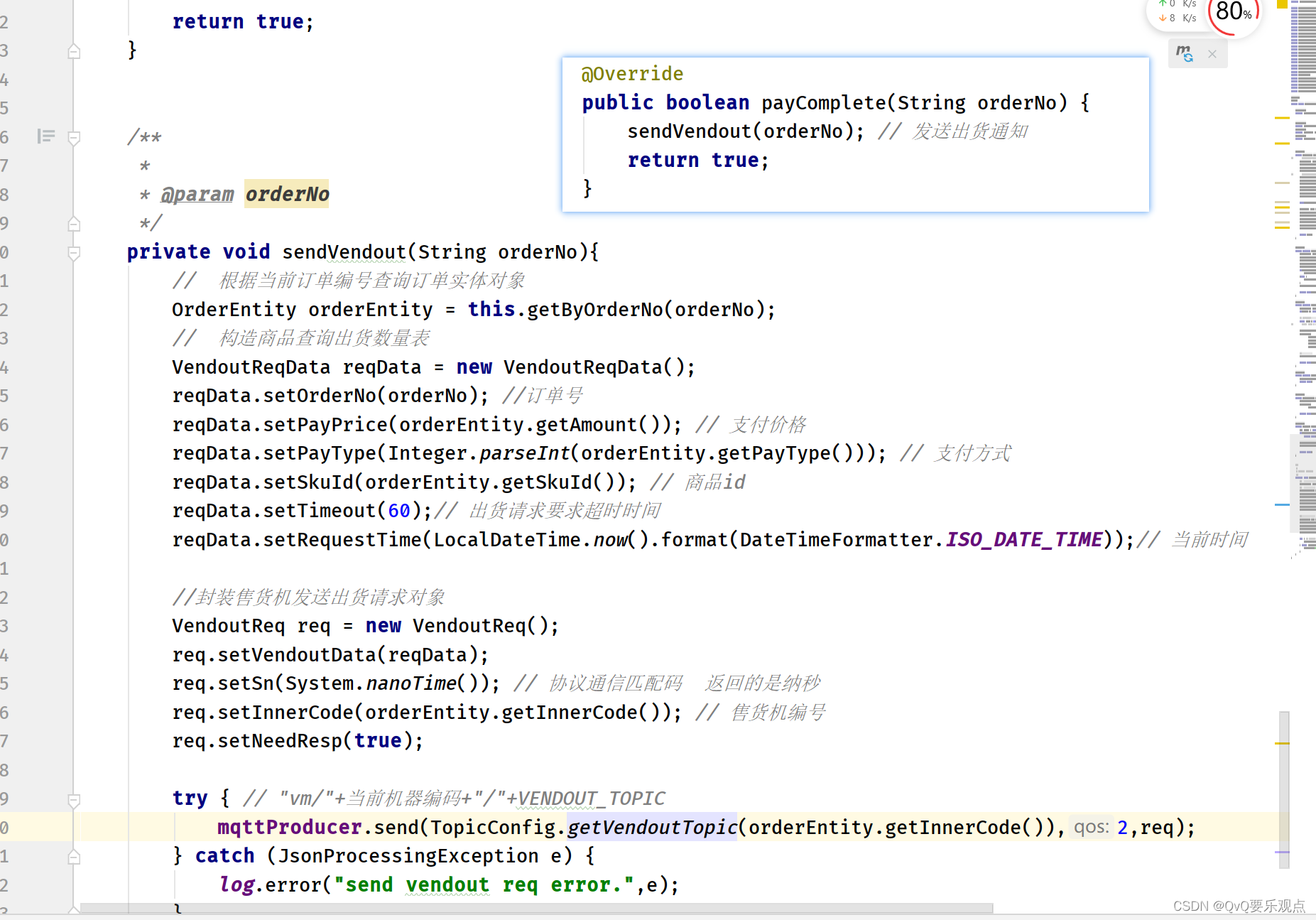
Task: Click the highlighted getVendoutTopic method
Action: click(652, 828)
